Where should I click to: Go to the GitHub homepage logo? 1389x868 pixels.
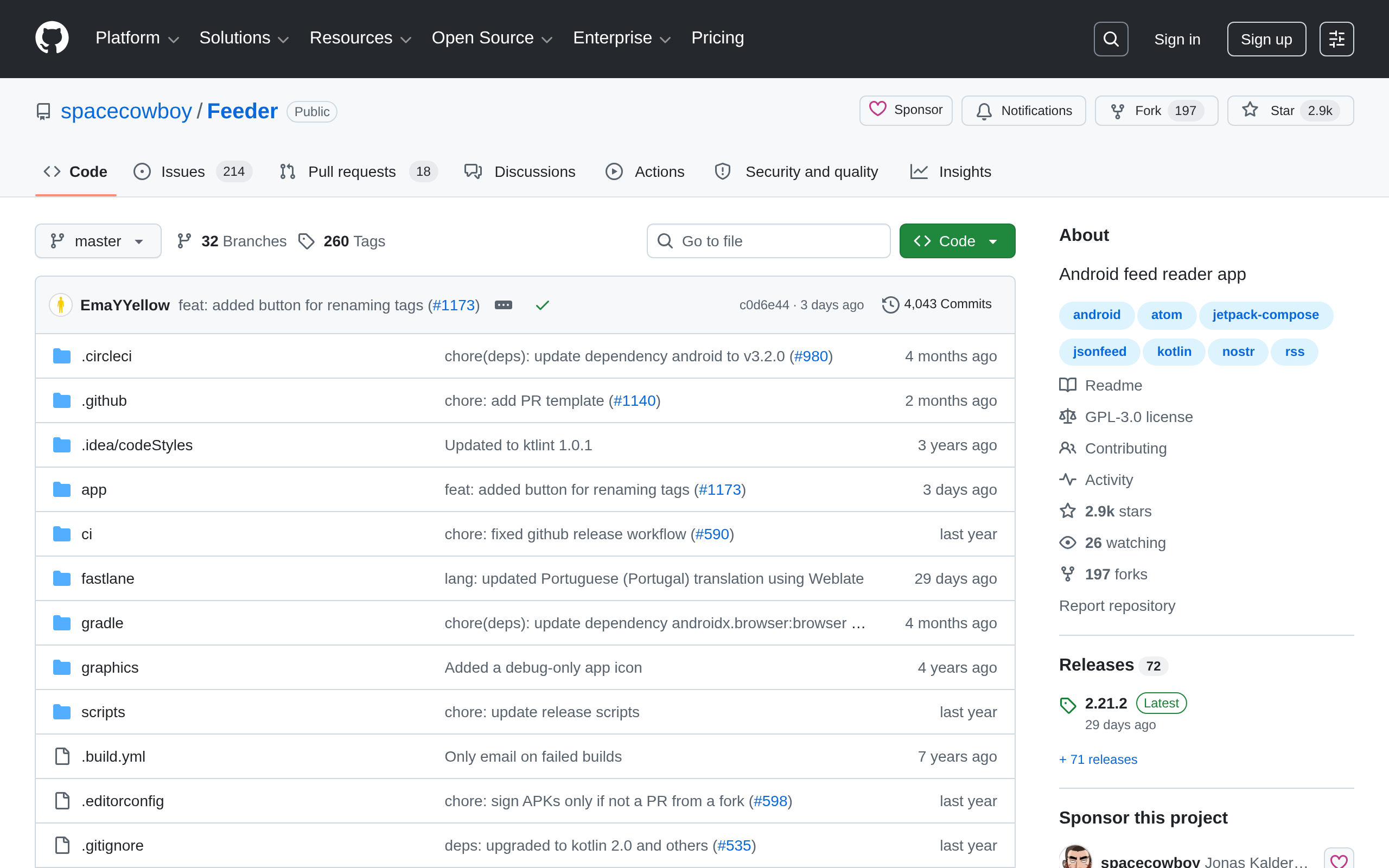click(52, 38)
